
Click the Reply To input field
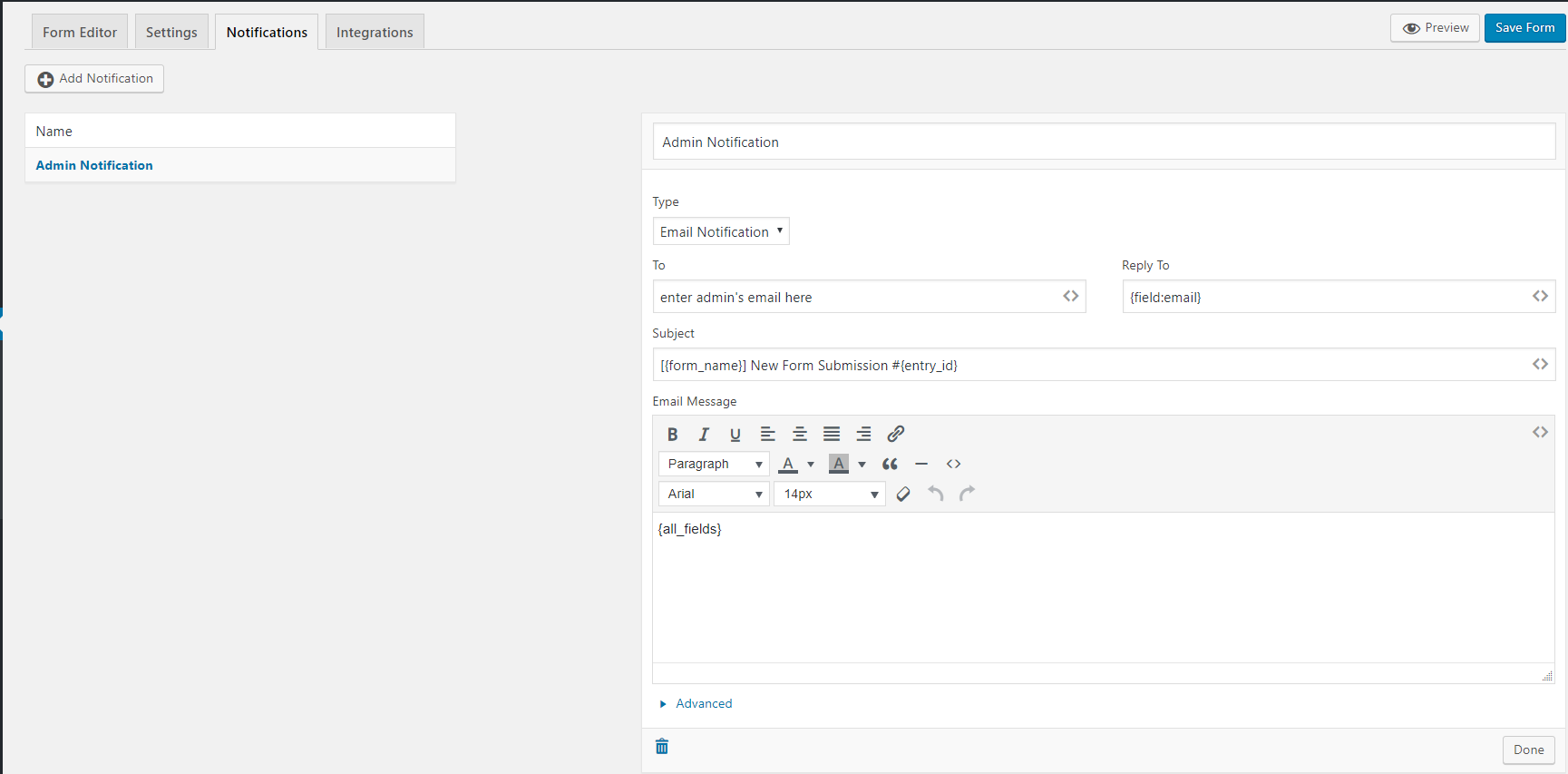1339,297
